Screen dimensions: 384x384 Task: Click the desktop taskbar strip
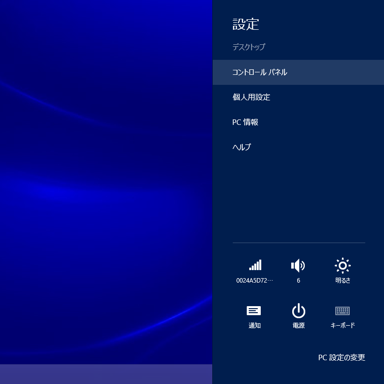[106, 374]
